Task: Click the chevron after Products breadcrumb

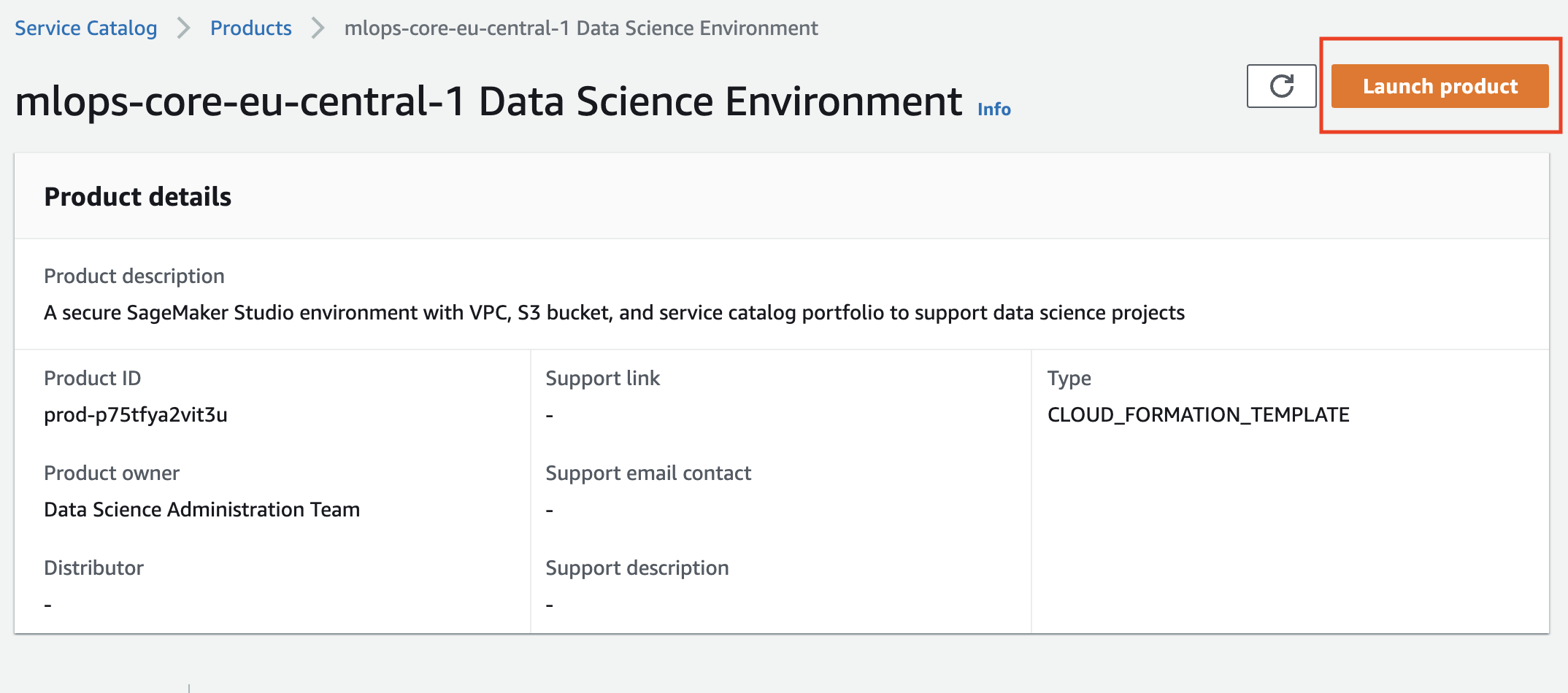Action: [318, 28]
